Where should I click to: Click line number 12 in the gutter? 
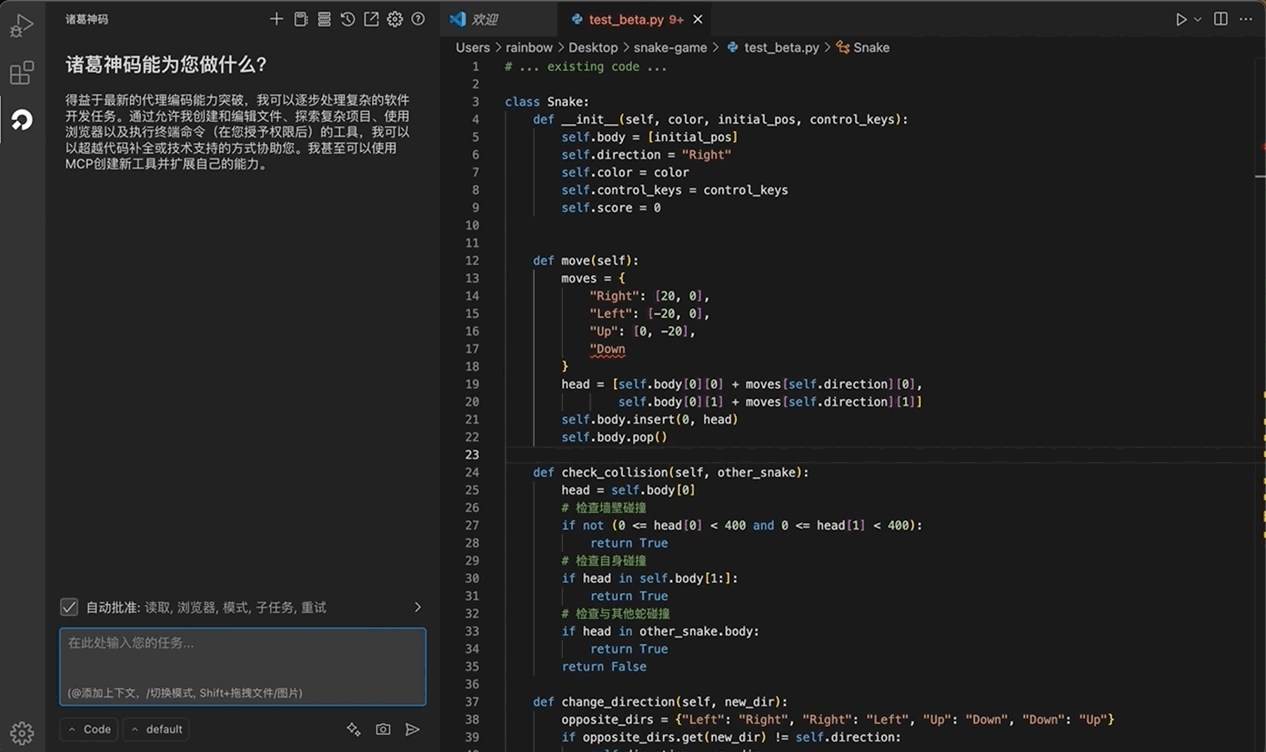472,260
